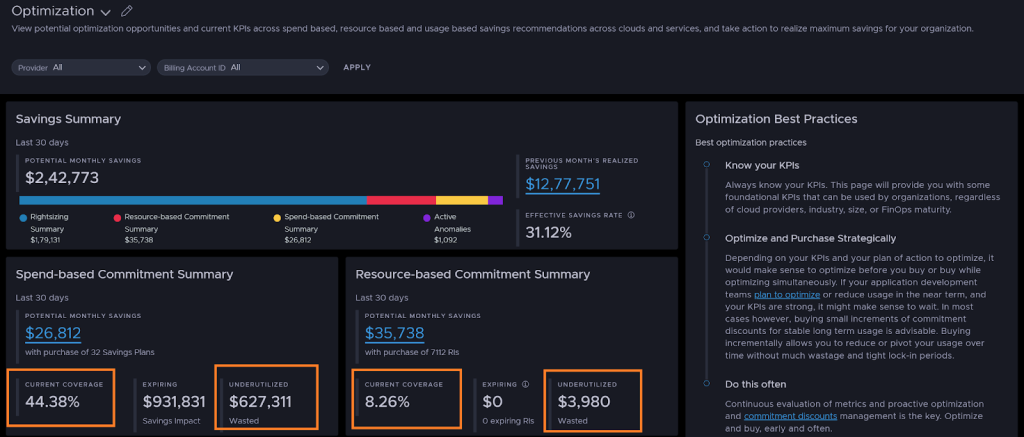Click the blue segment of the savings bar
Viewport: 1024px width, 437px height.
pos(192,200)
